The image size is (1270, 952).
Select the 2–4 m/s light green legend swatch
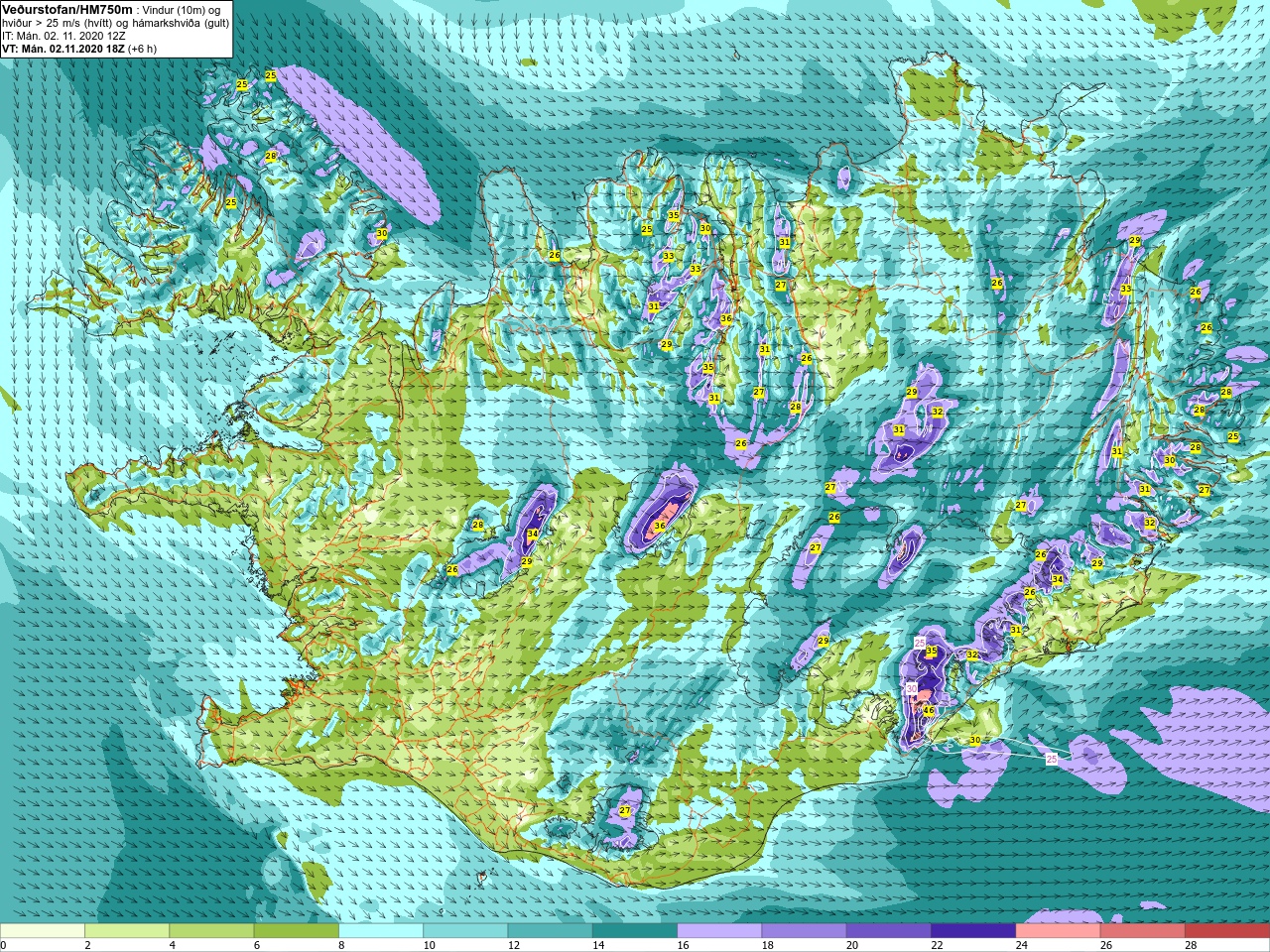127,931
